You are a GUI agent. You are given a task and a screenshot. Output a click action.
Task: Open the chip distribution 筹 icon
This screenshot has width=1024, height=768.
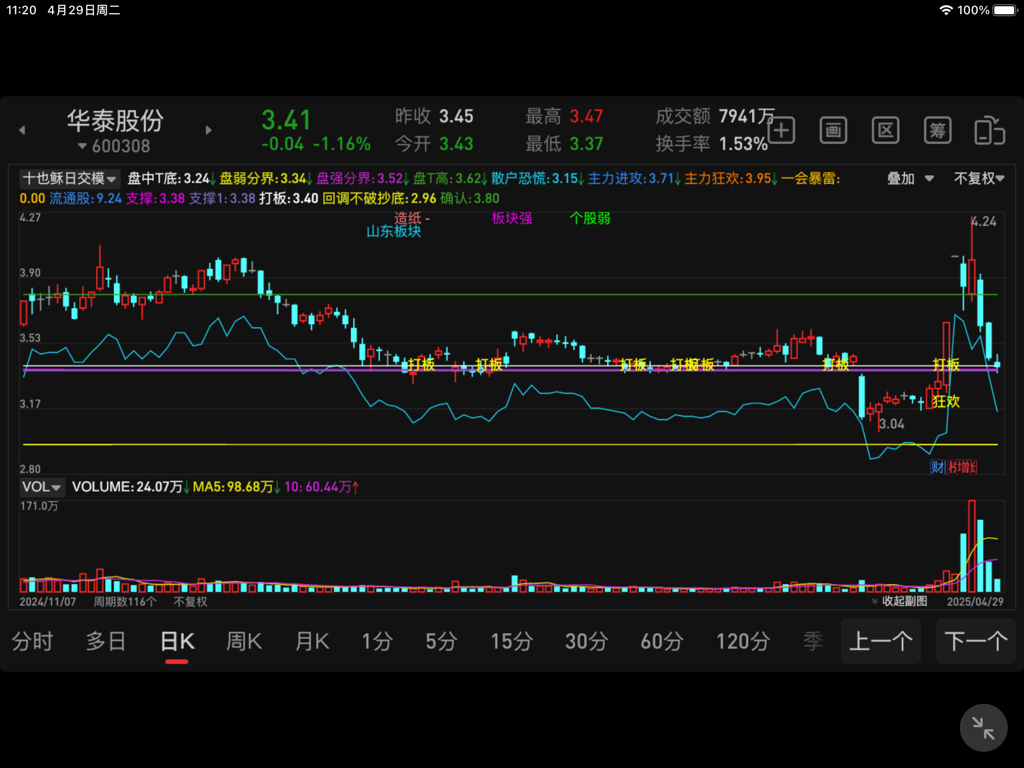pyautogui.click(x=937, y=130)
